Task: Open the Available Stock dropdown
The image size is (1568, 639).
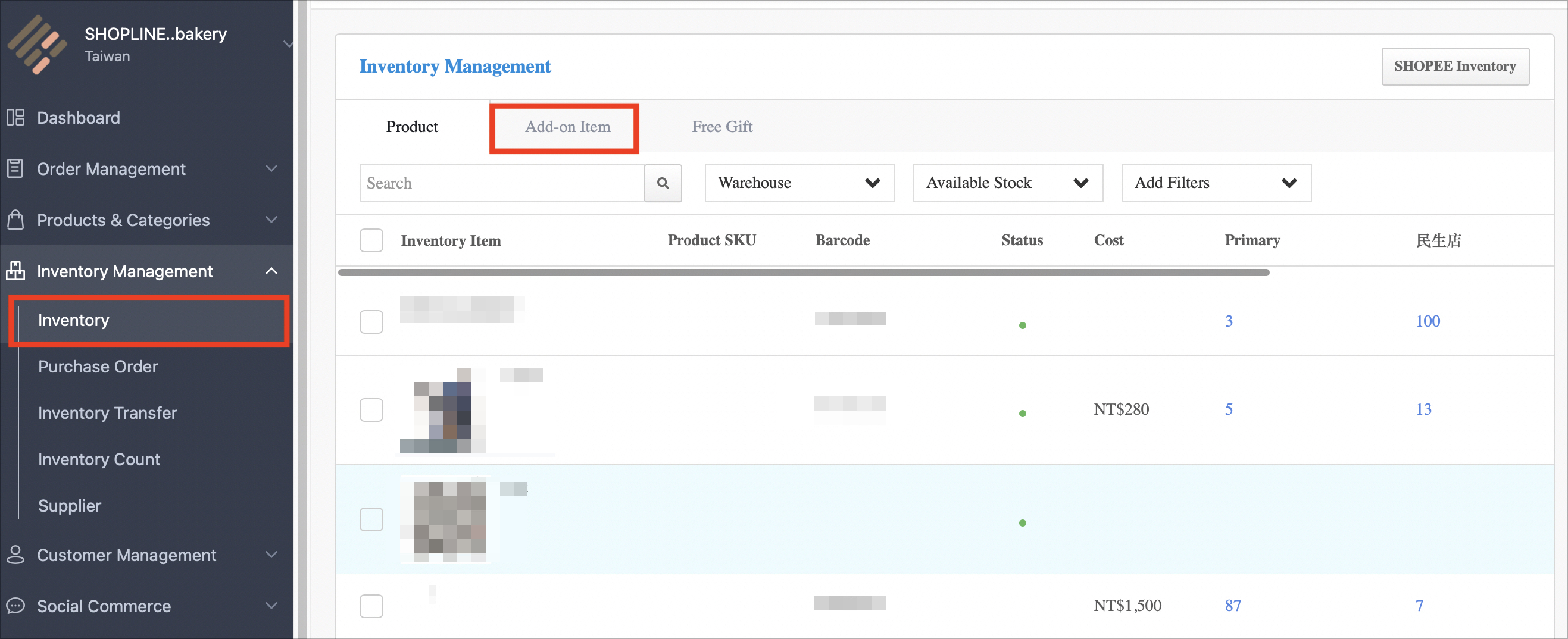Action: 1008,183
